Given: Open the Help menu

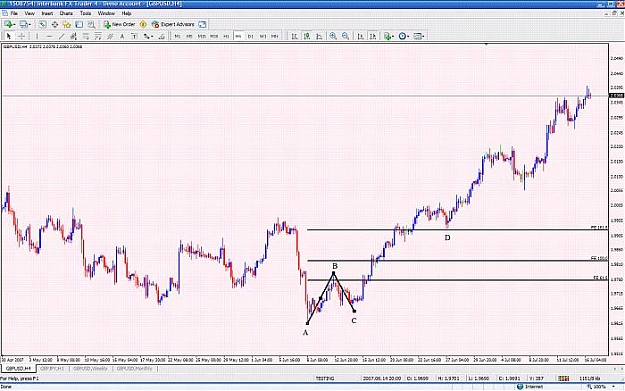Looking at the screenshot, I should pos(126,13).
